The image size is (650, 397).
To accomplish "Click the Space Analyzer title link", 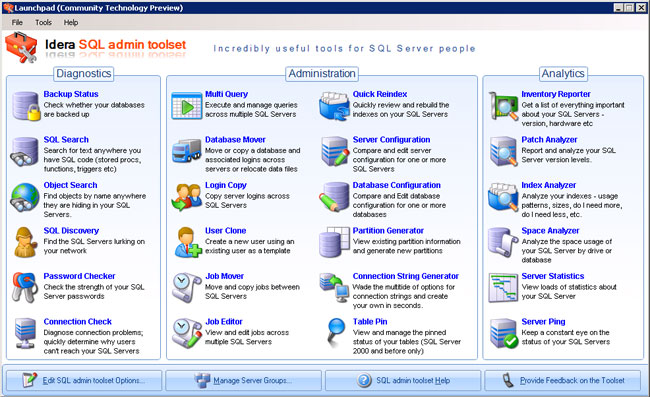I will click(x=550, y=230).
